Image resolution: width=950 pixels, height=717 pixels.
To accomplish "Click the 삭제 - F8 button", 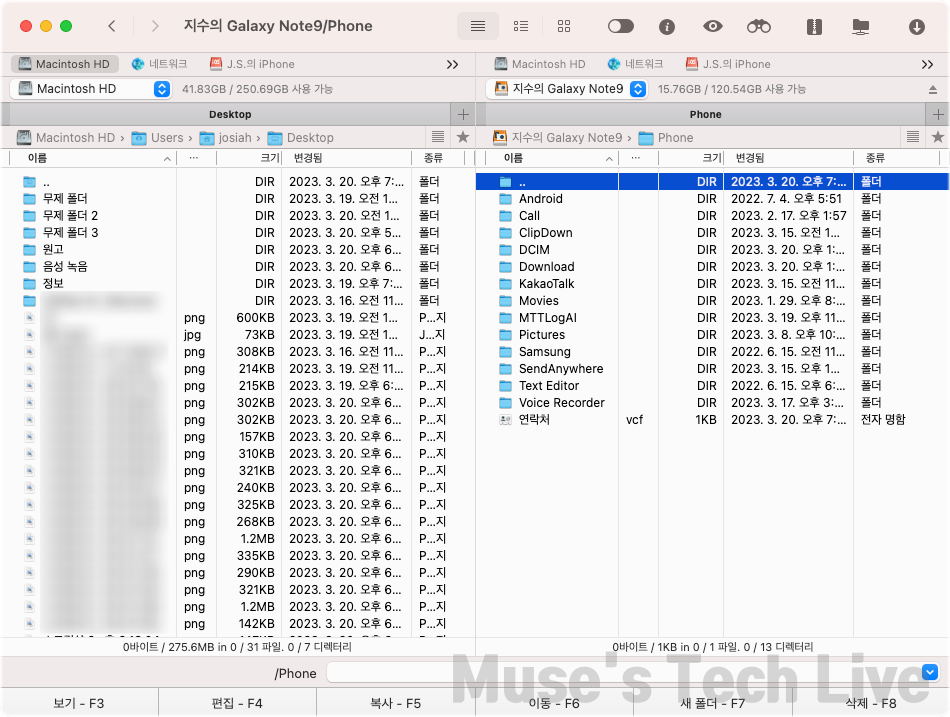I will click(x=871, y=703).
